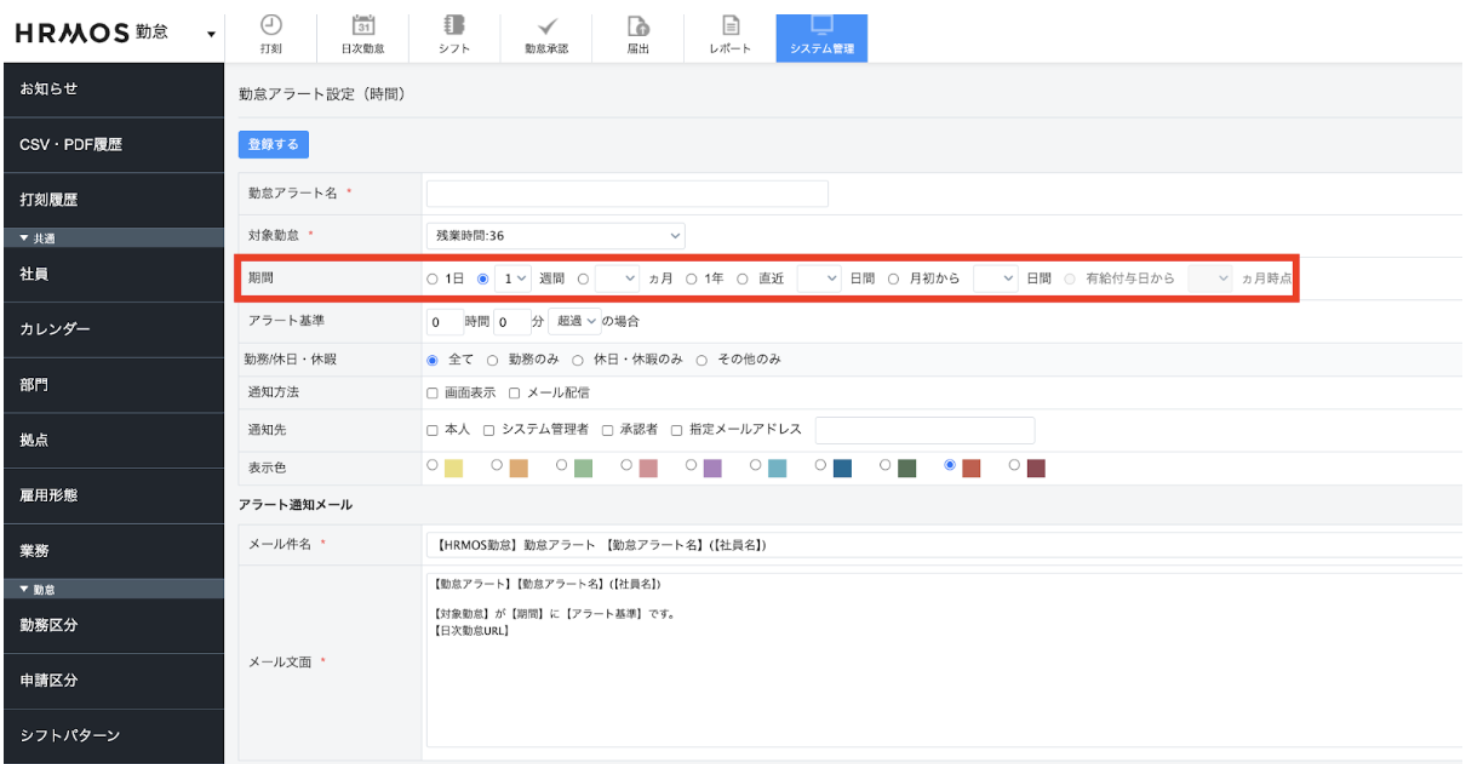This screenshot has width=1466, height=764.
Task: Open the weeks count dropdown before 週間
Action: (514, 279)
